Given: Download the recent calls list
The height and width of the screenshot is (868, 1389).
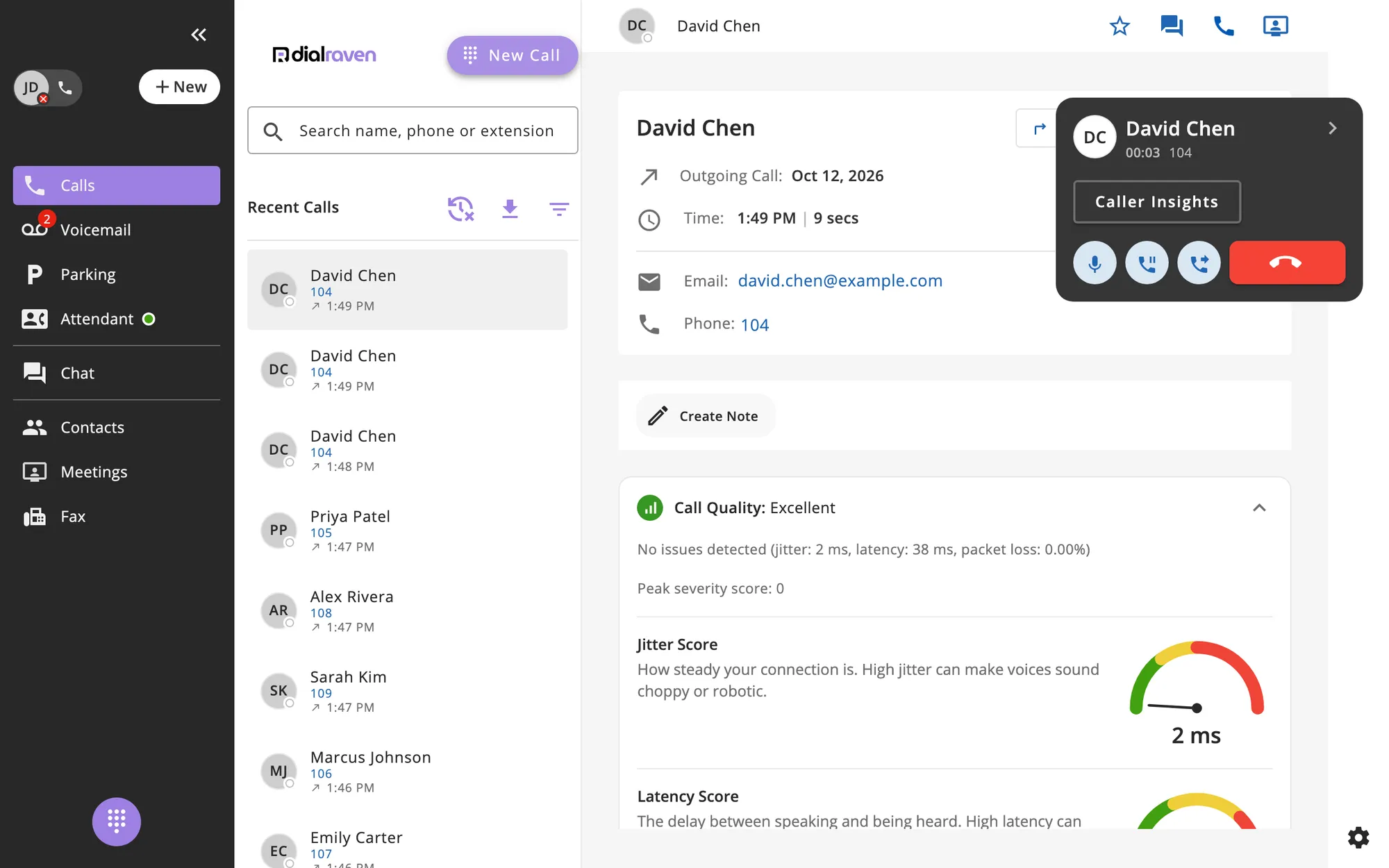Looking at the screenshot, I should 510,208.
